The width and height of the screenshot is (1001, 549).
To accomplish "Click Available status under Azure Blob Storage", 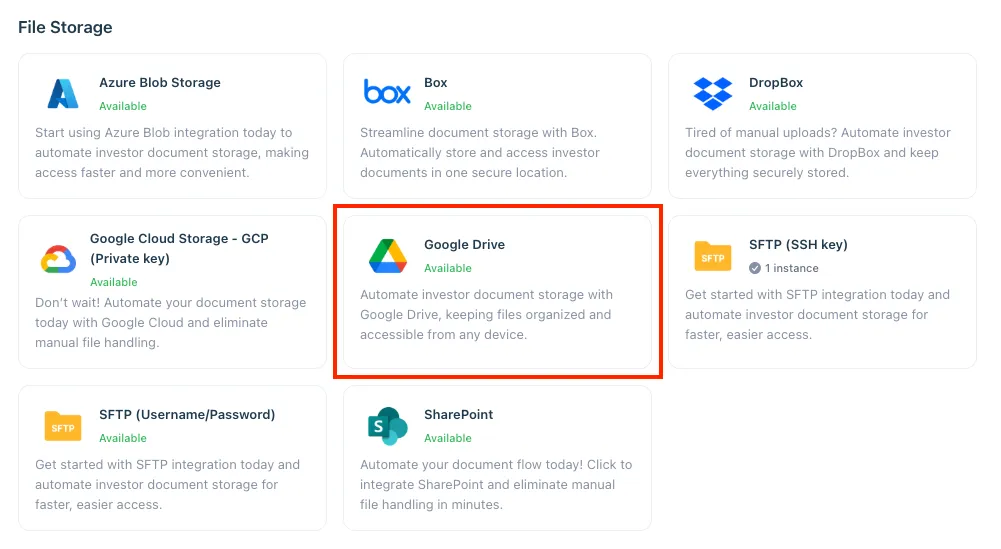I will (123, 106).
